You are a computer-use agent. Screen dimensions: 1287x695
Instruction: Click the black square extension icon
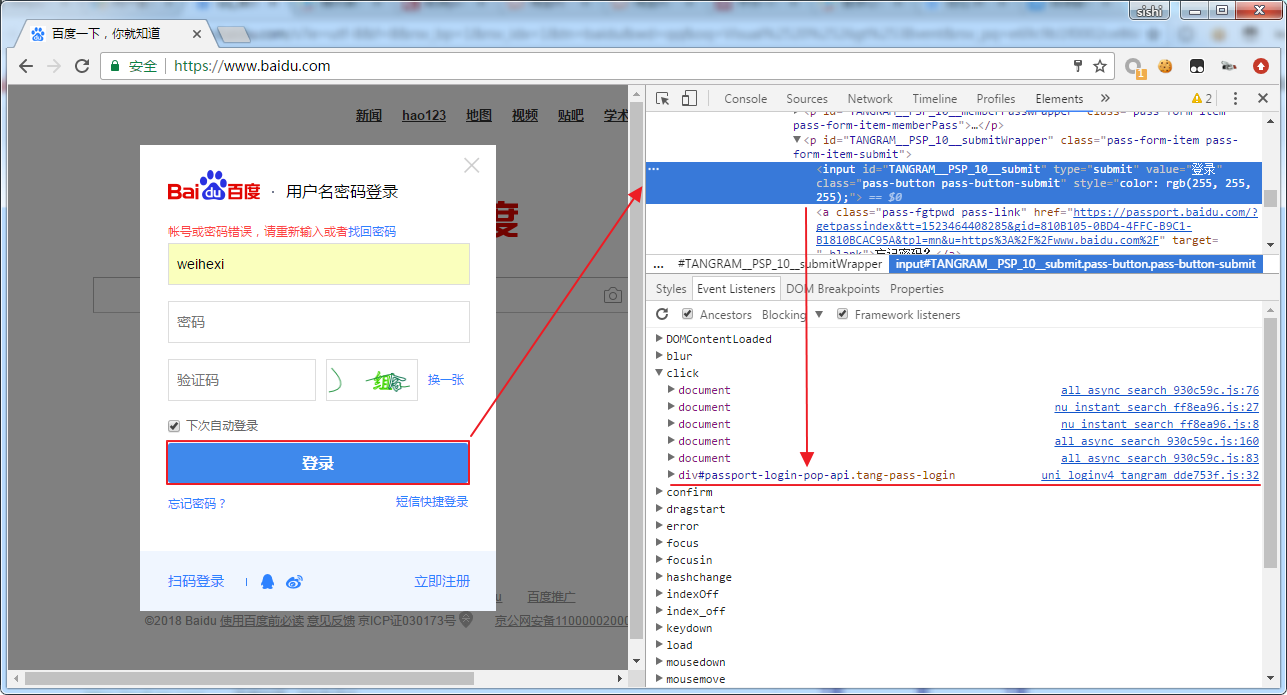[x=1196, y=66]
